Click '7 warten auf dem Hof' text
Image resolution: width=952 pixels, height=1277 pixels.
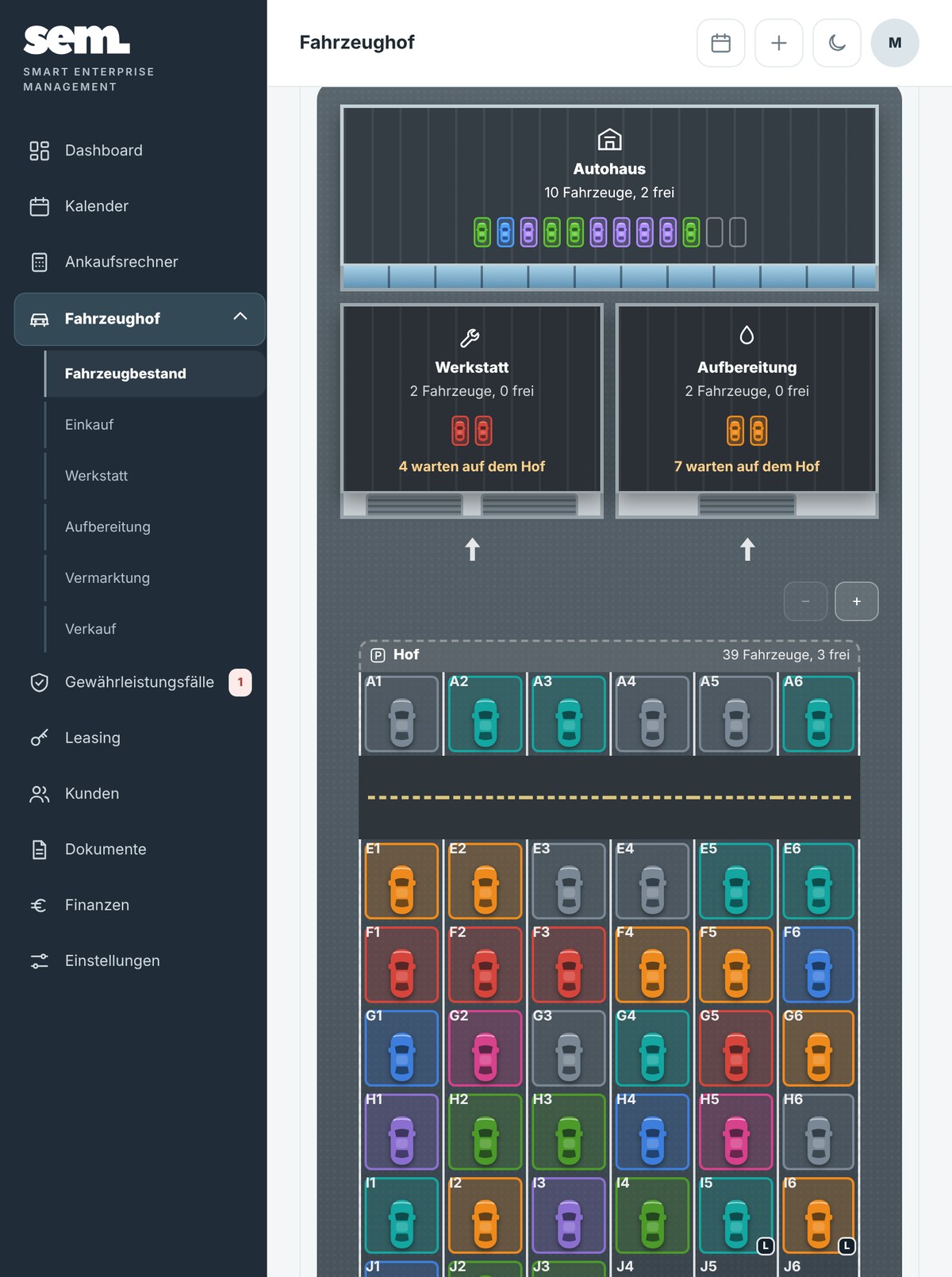(x=747, y=466)
